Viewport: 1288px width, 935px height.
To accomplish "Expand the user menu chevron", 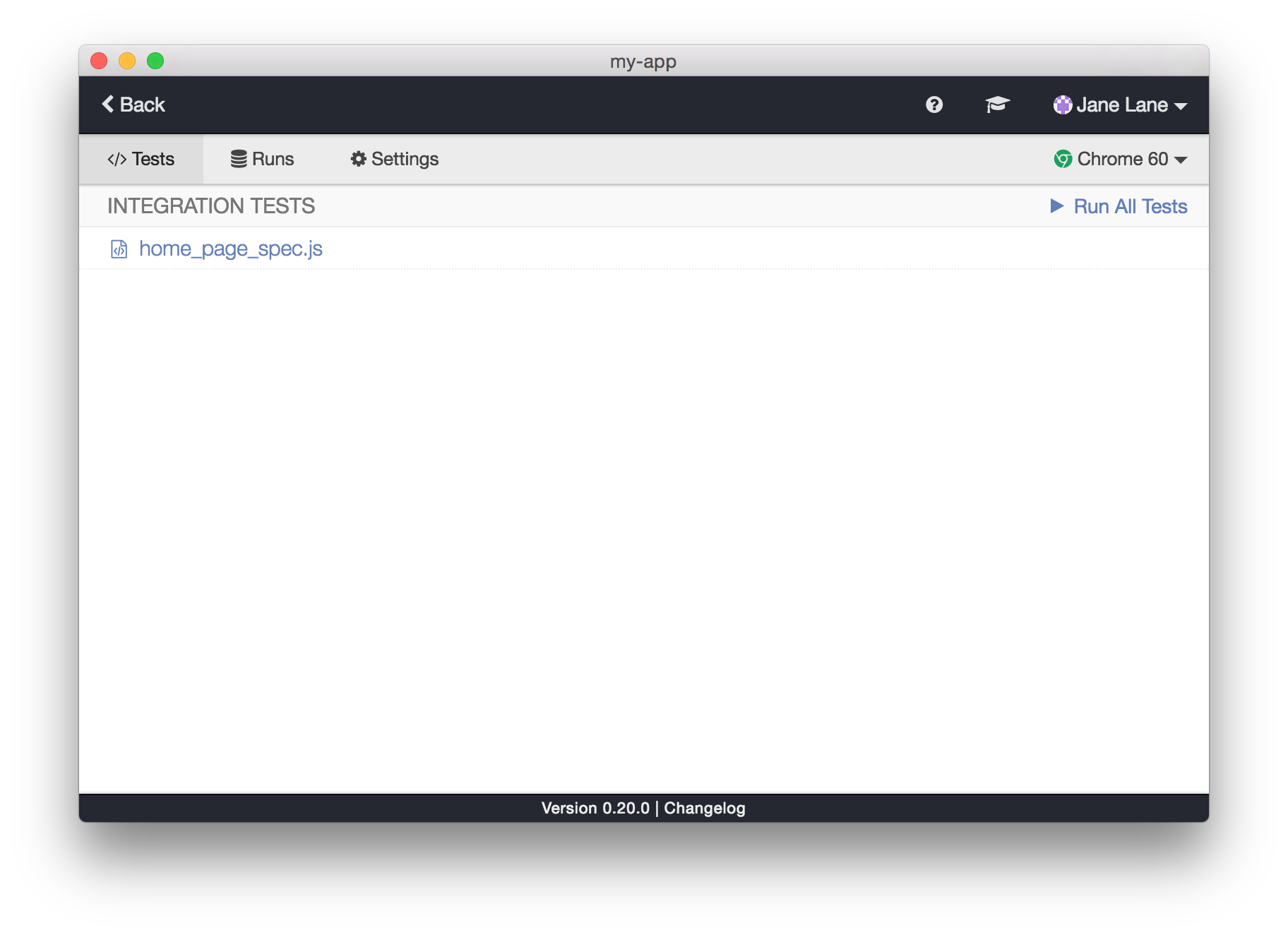I will point(1180,106).
